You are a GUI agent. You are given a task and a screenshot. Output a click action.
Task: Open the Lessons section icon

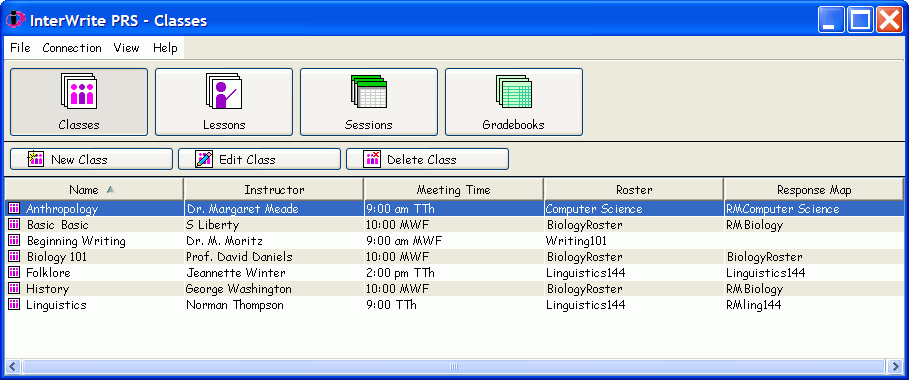point(224,92)
